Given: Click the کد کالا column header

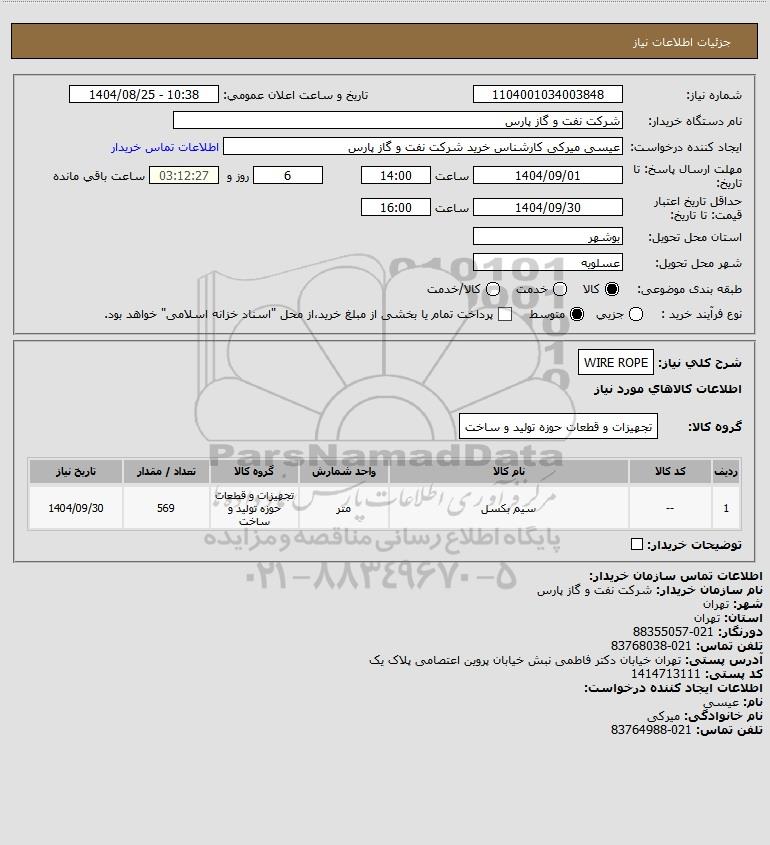Looking at the screenshot, I should (x=670, y=472).
